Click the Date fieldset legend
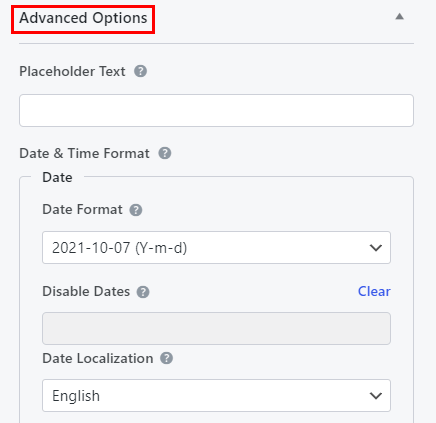This screenshot has width=436, height=423. point(57,177)
